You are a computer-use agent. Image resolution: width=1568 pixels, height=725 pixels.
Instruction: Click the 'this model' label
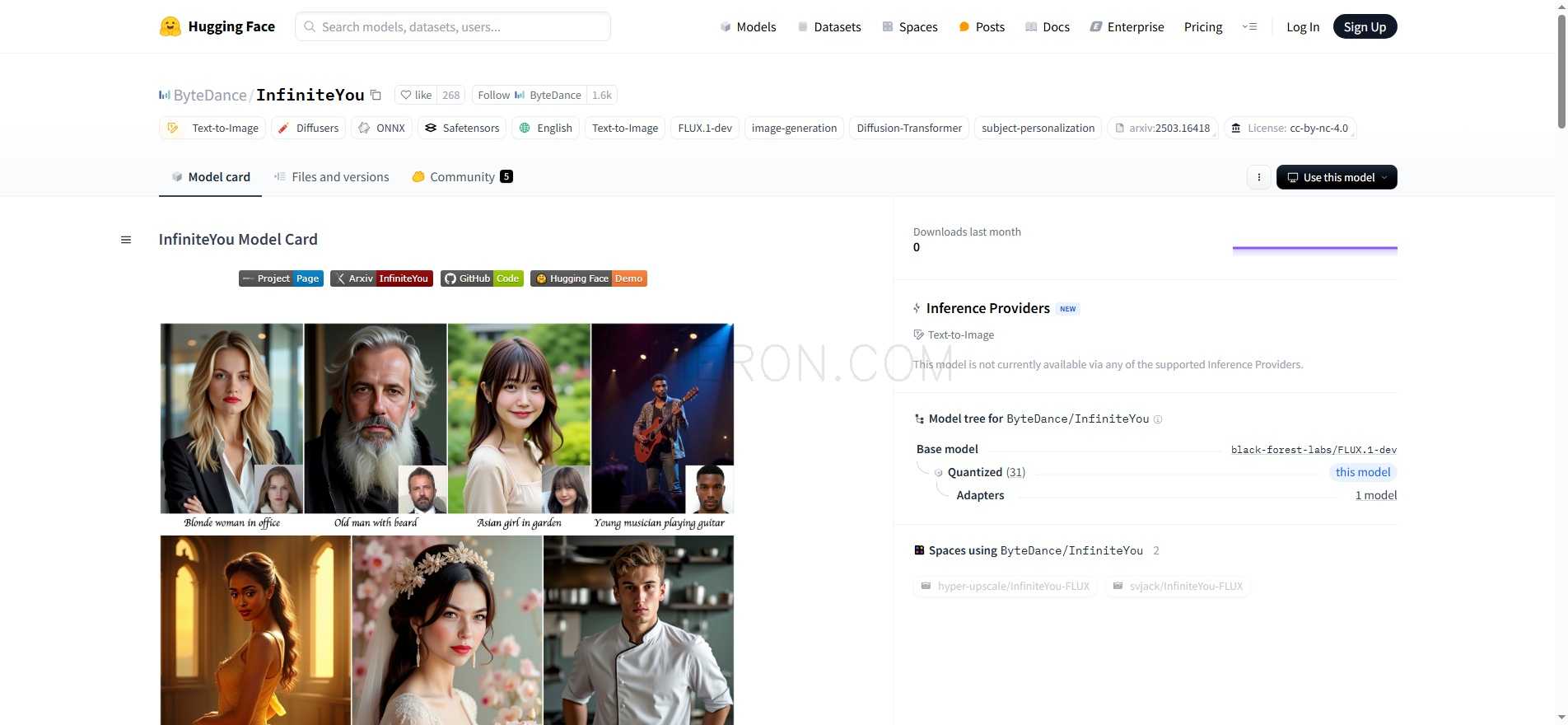point(1363,472)
